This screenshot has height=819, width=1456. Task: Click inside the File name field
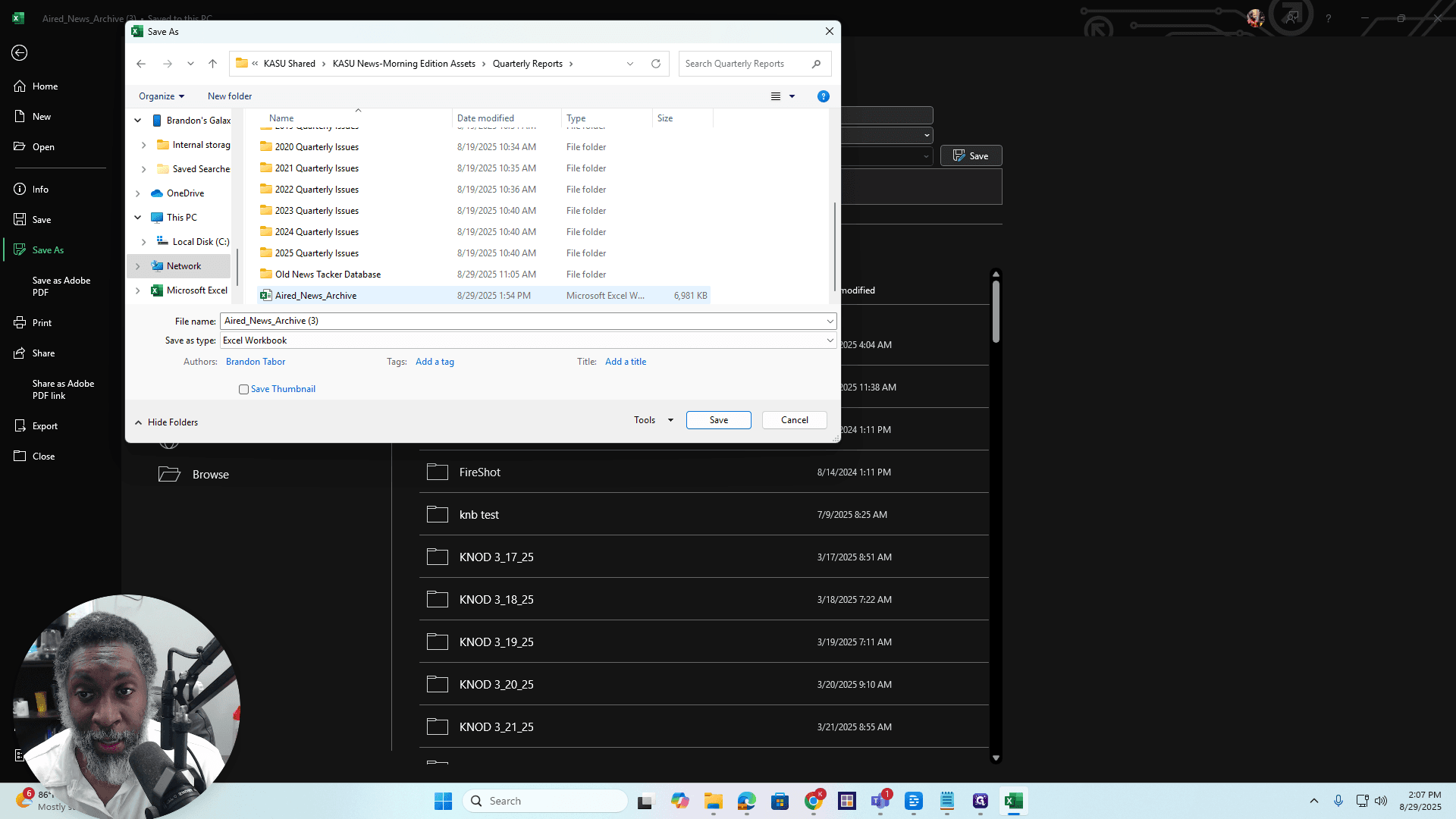523,321
